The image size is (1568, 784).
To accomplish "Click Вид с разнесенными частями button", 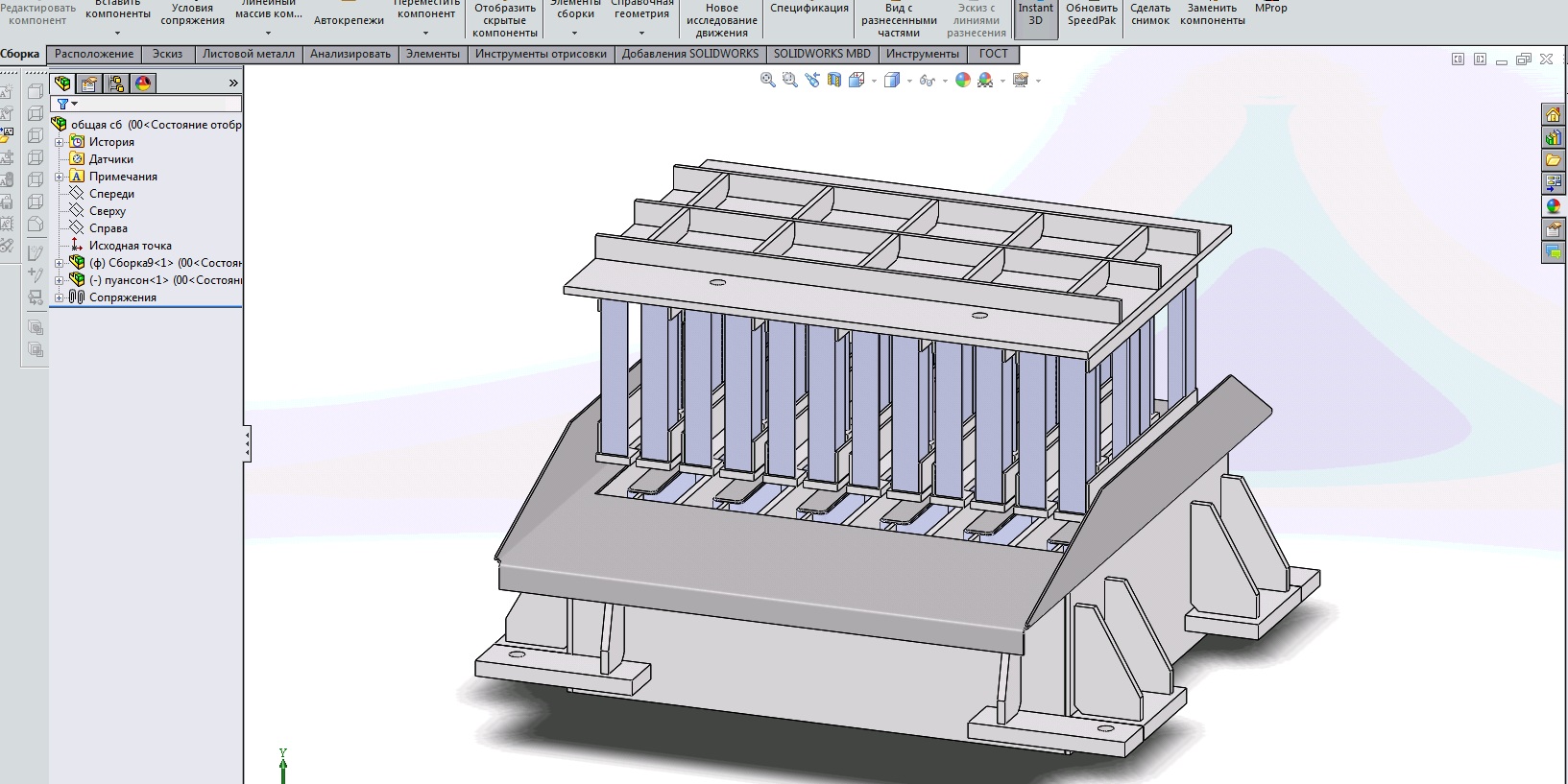I will coord(899,19).
